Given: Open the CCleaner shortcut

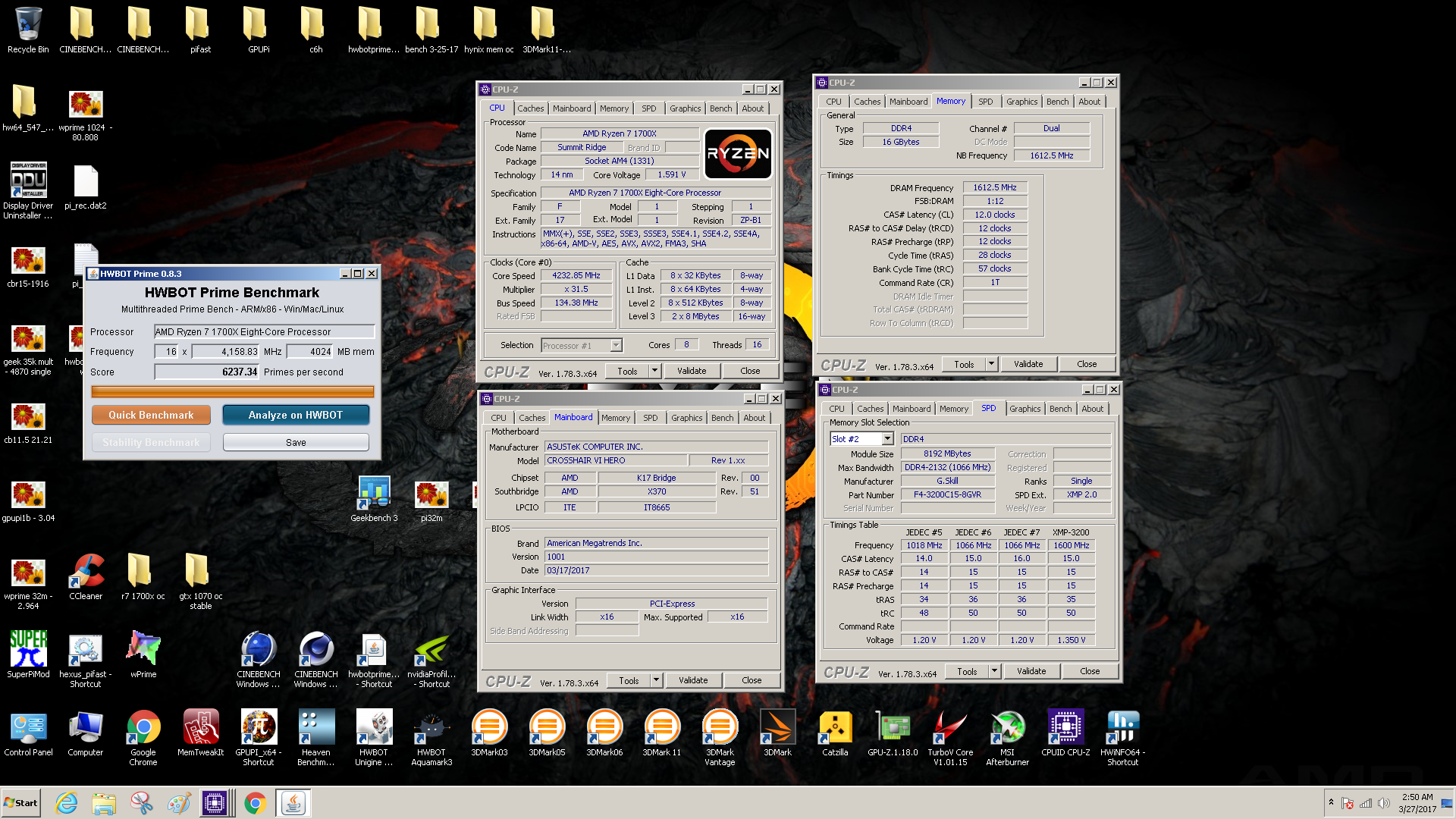Looking at the screenshot, I should click(x=86, y=576).
